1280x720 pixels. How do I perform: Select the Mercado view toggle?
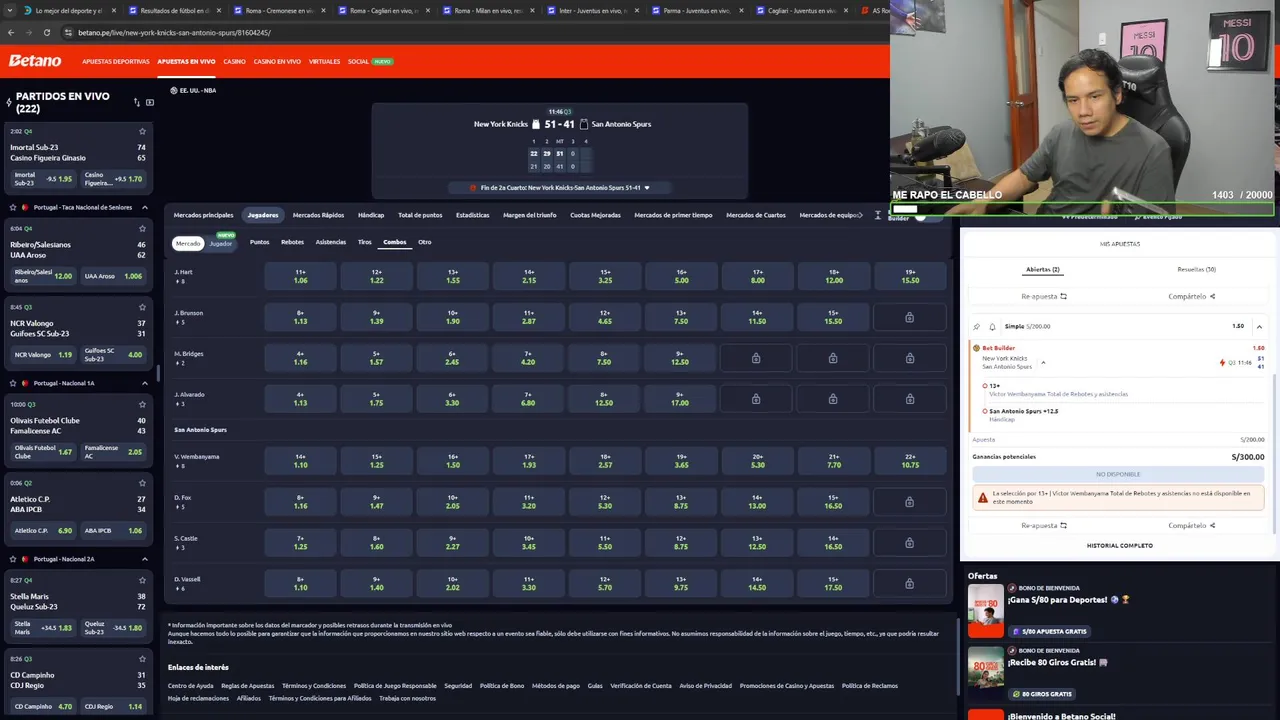(188, 243)
